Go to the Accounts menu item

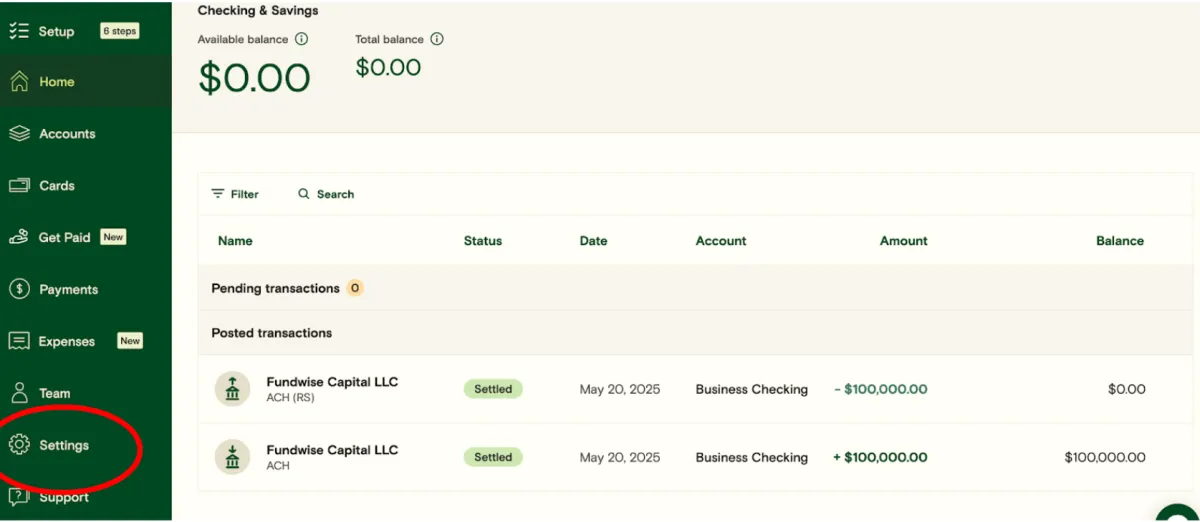point(67,134)
